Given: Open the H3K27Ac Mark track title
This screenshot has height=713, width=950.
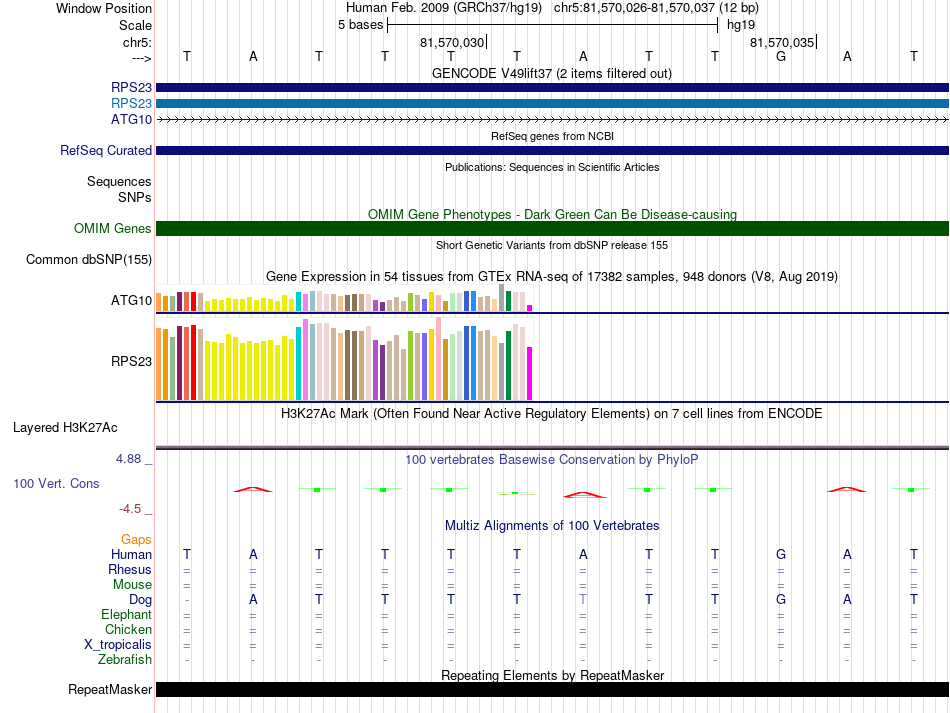Looking at the screenshot, I should point(552,414).
